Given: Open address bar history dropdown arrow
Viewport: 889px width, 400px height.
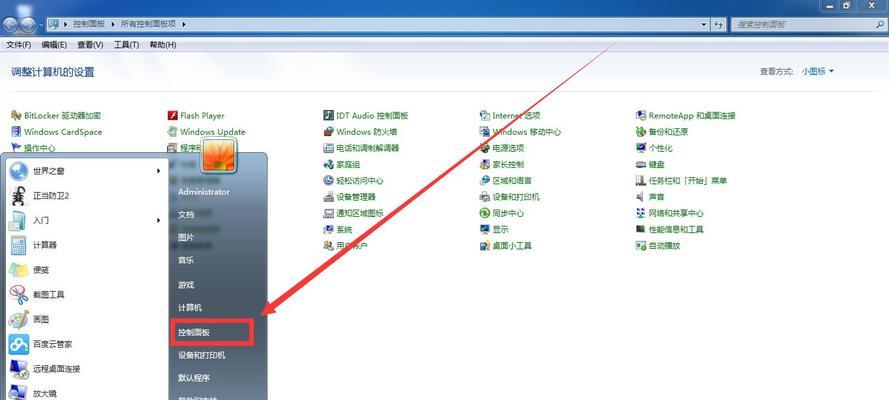Looking at the screenshot, I should pyautogui.click(x=704, y=24).
